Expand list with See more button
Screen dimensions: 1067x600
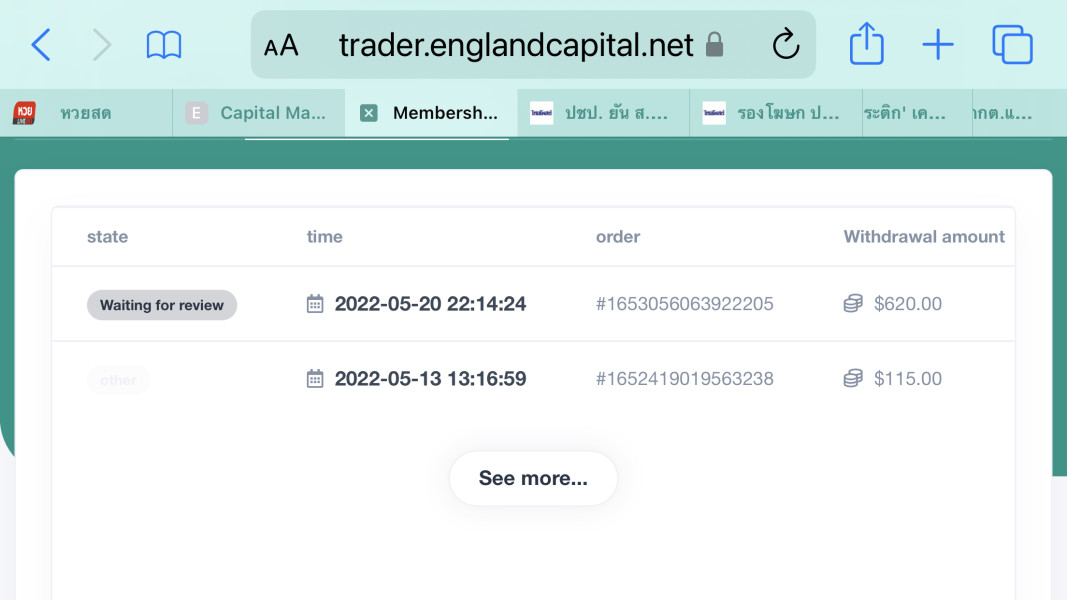pos(533,478)
